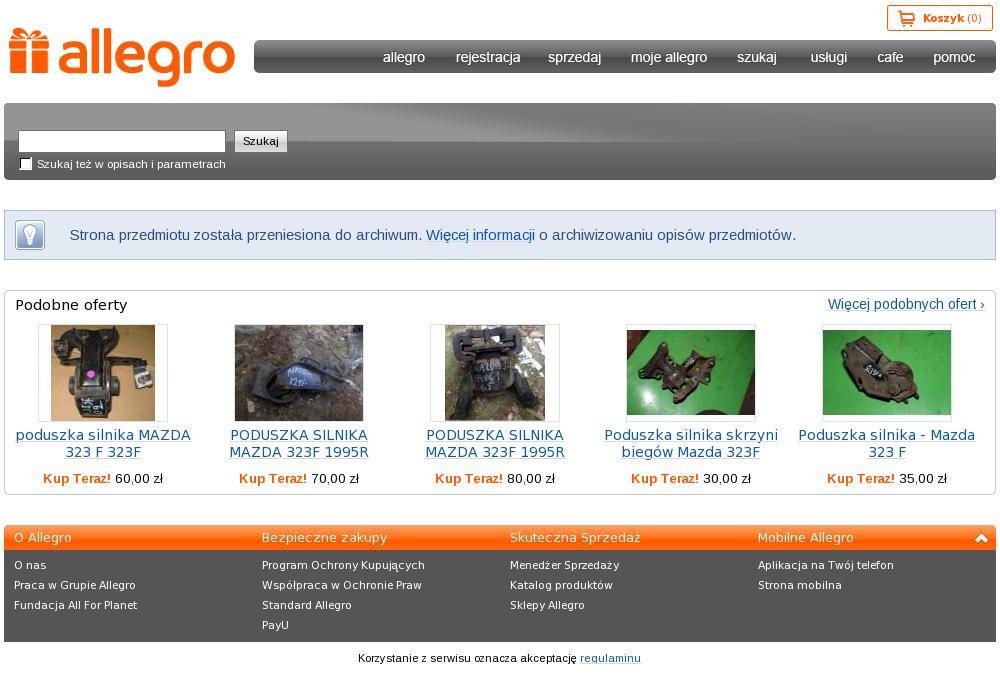The width and height of the screenshot is (1000, 678).
Task: Open Fundacja All For Planet link
Action: tap(75, 605)
